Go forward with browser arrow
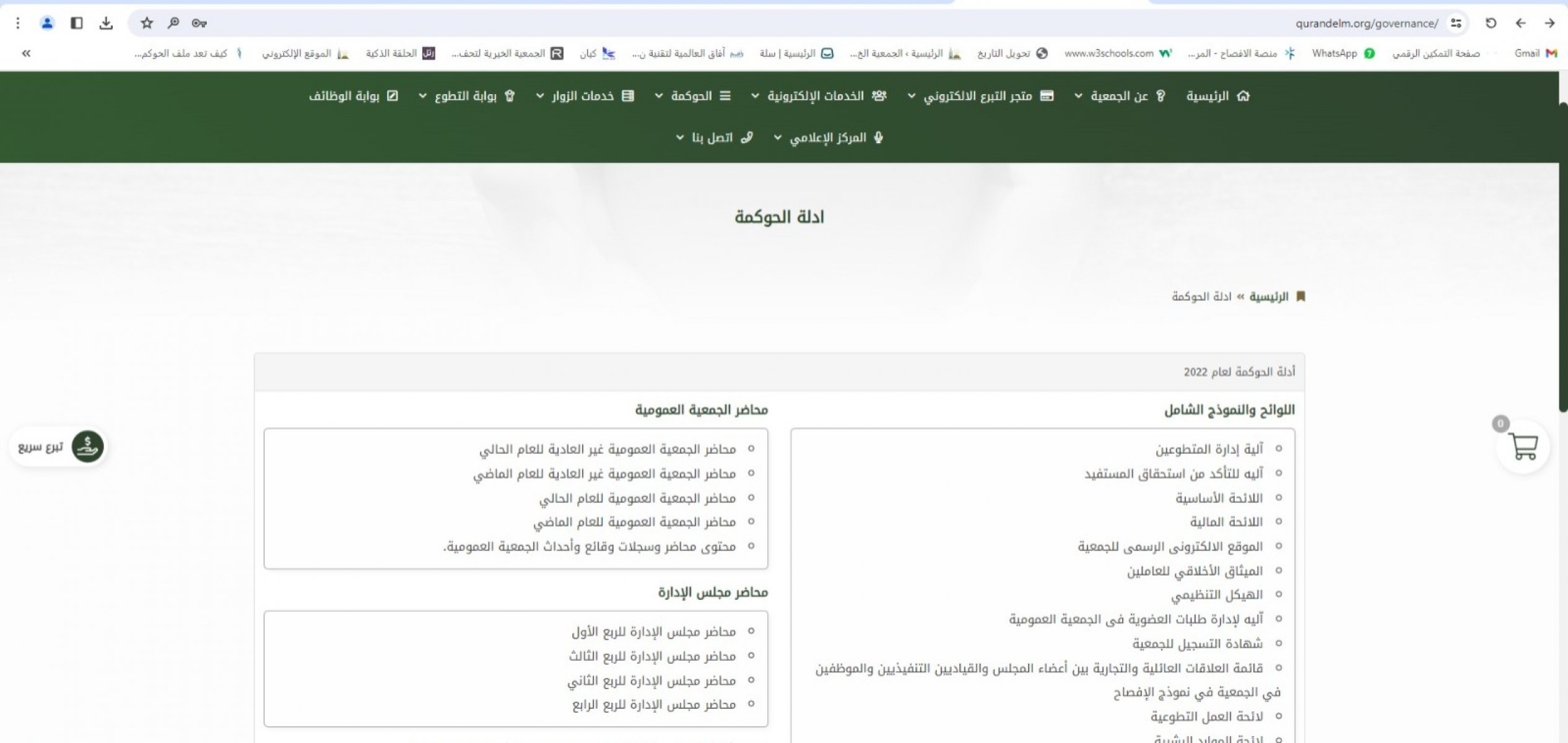1568x743 pixels. tap(1549, 23)
